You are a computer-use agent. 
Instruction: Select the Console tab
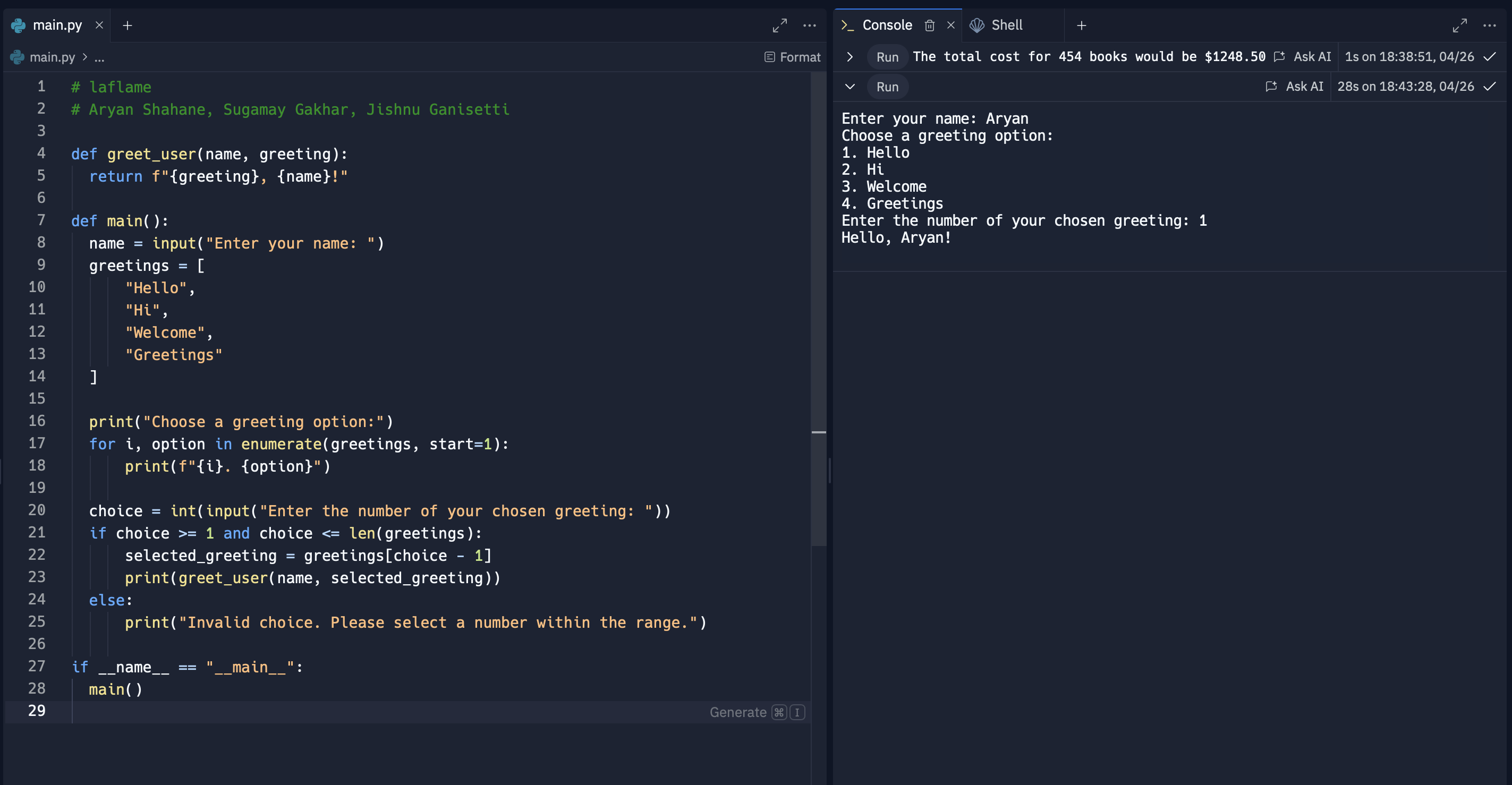886,25
